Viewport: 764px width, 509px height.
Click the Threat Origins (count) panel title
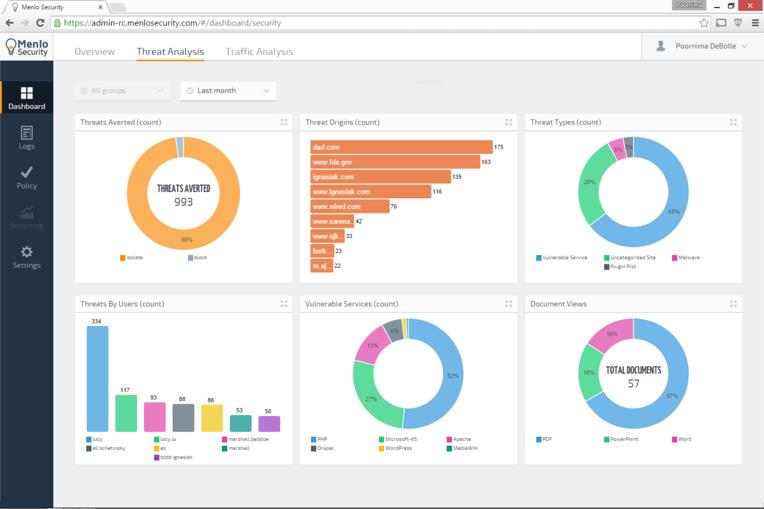click(342, 122)
